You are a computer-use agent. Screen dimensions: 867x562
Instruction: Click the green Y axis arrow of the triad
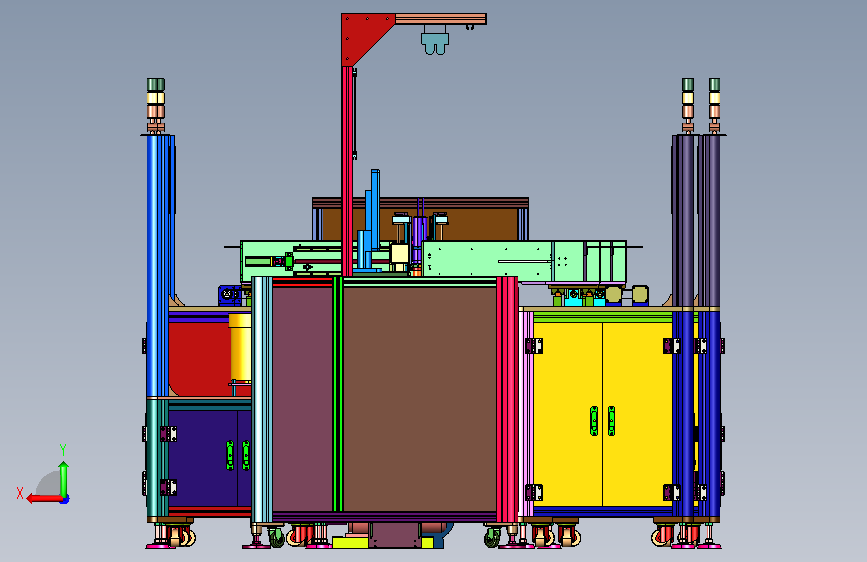pyautogui.click(x=64, y=480)
